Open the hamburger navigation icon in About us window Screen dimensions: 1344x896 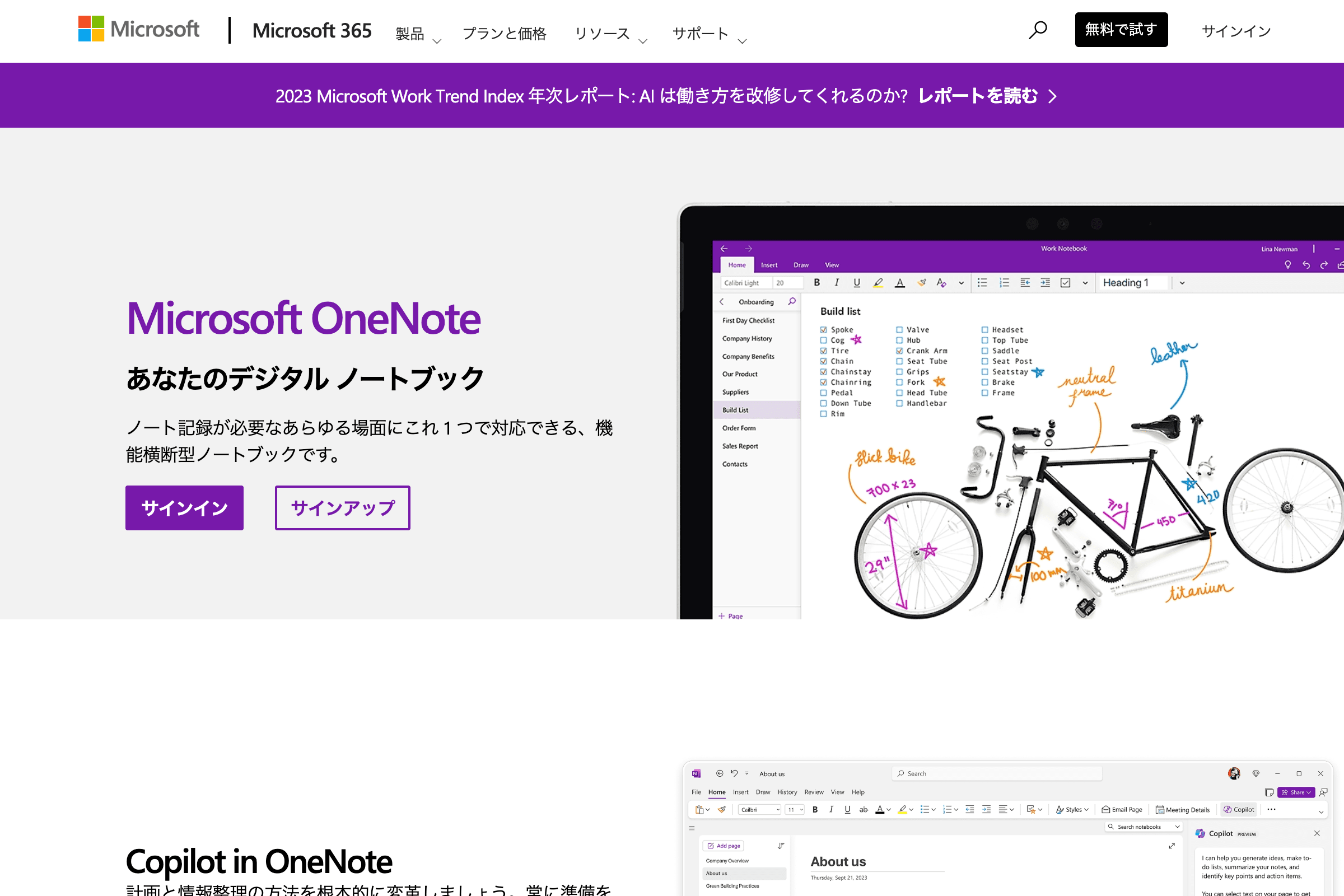(692, 828)
